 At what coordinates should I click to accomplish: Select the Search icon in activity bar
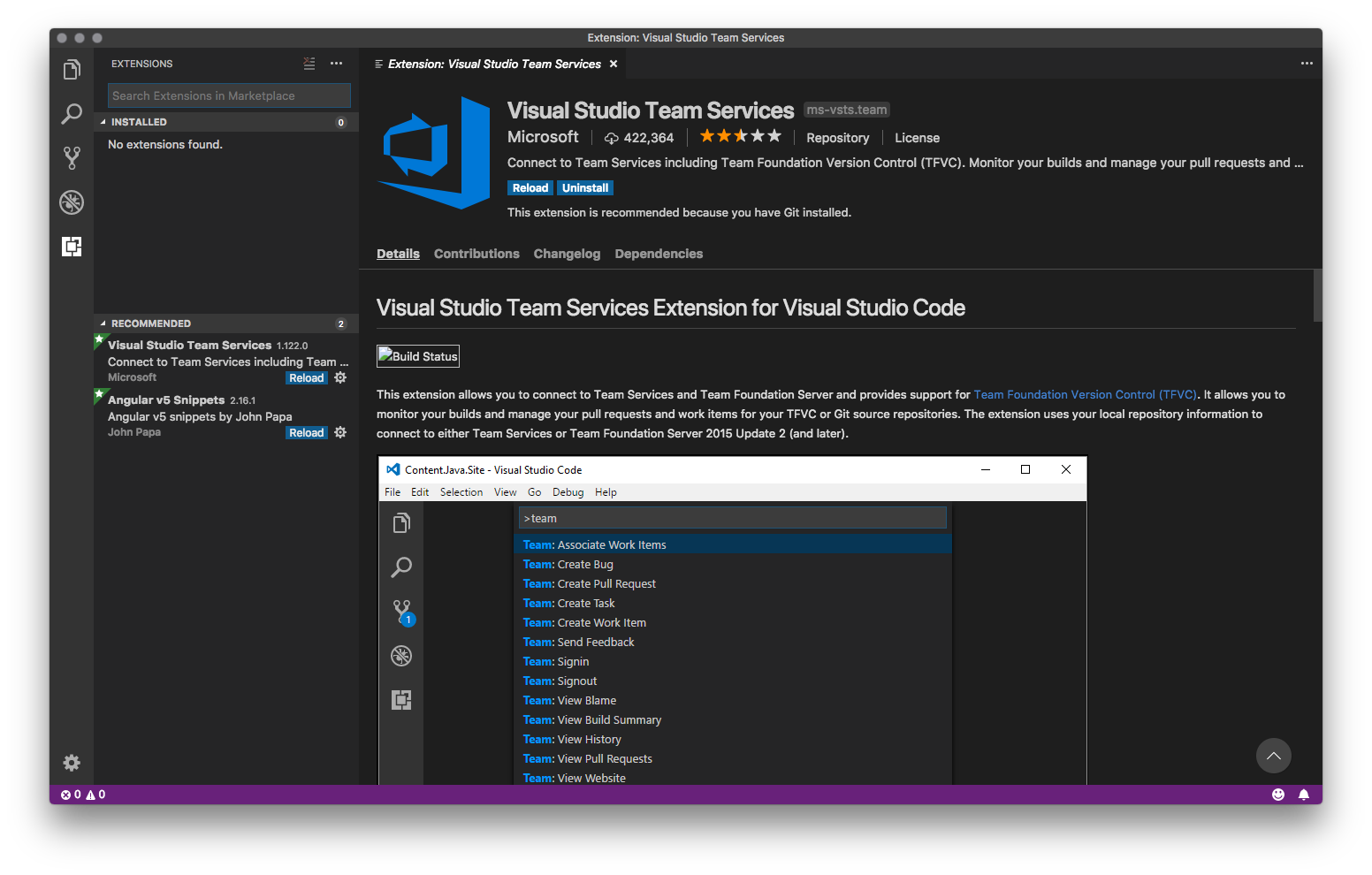click(72, 114)
